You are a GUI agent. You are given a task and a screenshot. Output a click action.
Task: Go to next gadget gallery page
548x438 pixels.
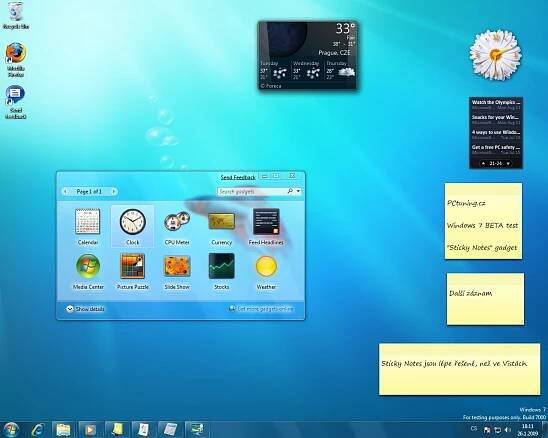pos(113,192)
